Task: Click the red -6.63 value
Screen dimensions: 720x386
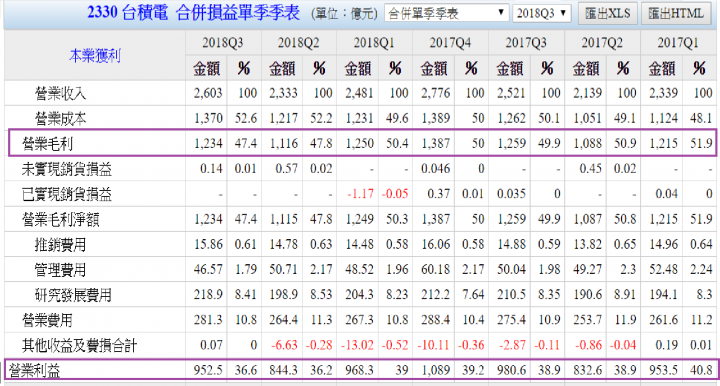Action: click(x=284, y=345)
